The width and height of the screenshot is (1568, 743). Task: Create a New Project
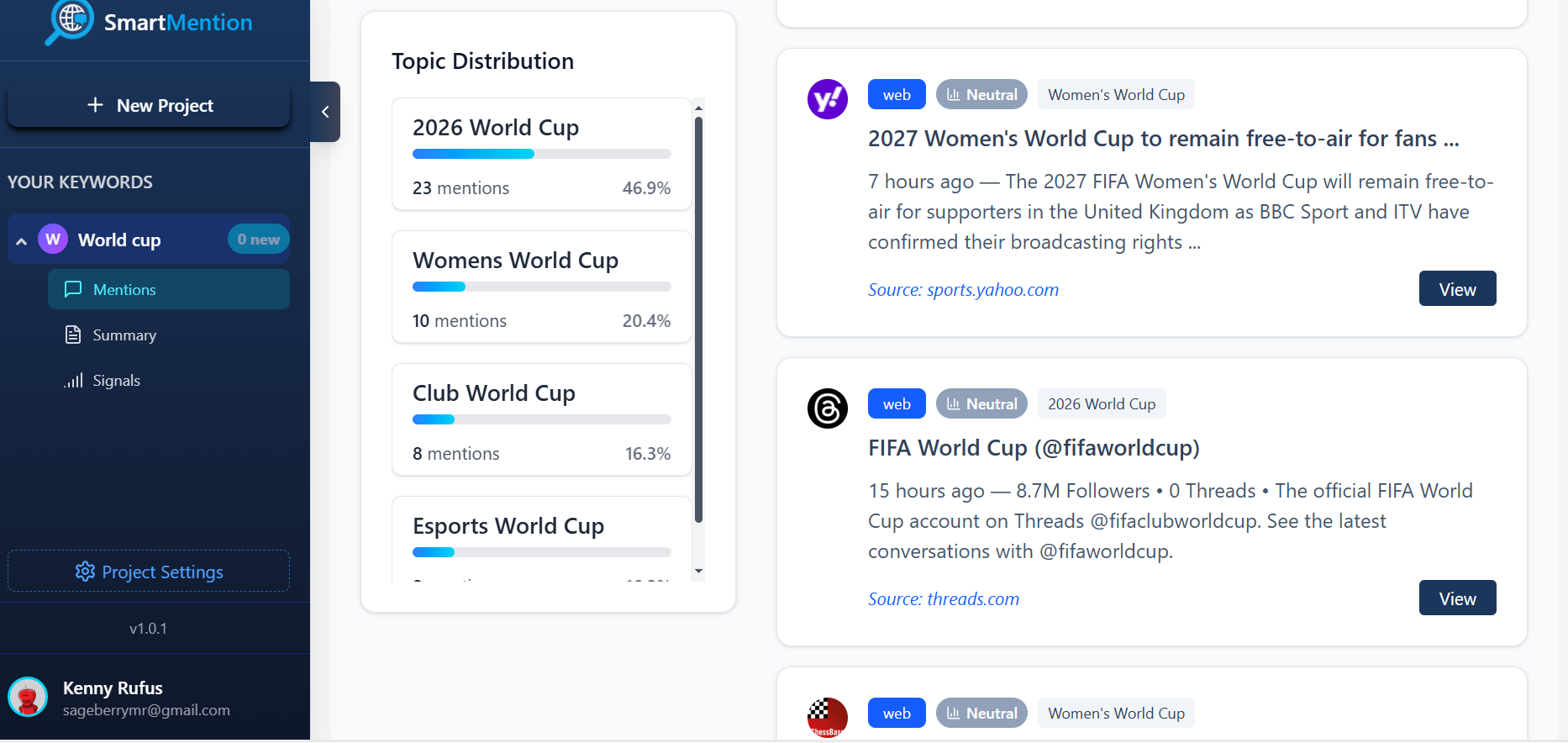(x=149, y=105)
